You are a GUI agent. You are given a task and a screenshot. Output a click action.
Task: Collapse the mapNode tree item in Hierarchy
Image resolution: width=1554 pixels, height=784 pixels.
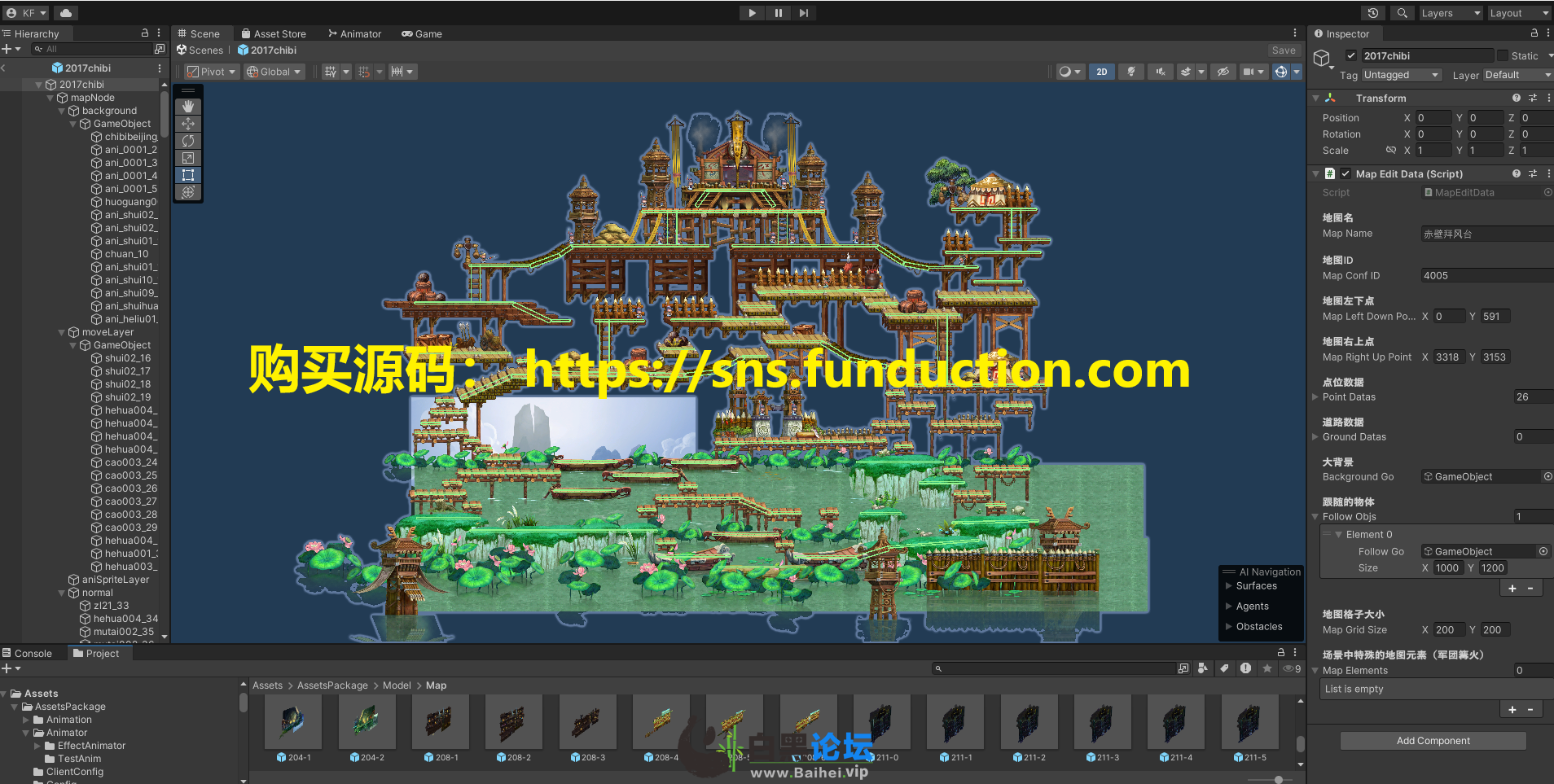(x=50, y=98)
